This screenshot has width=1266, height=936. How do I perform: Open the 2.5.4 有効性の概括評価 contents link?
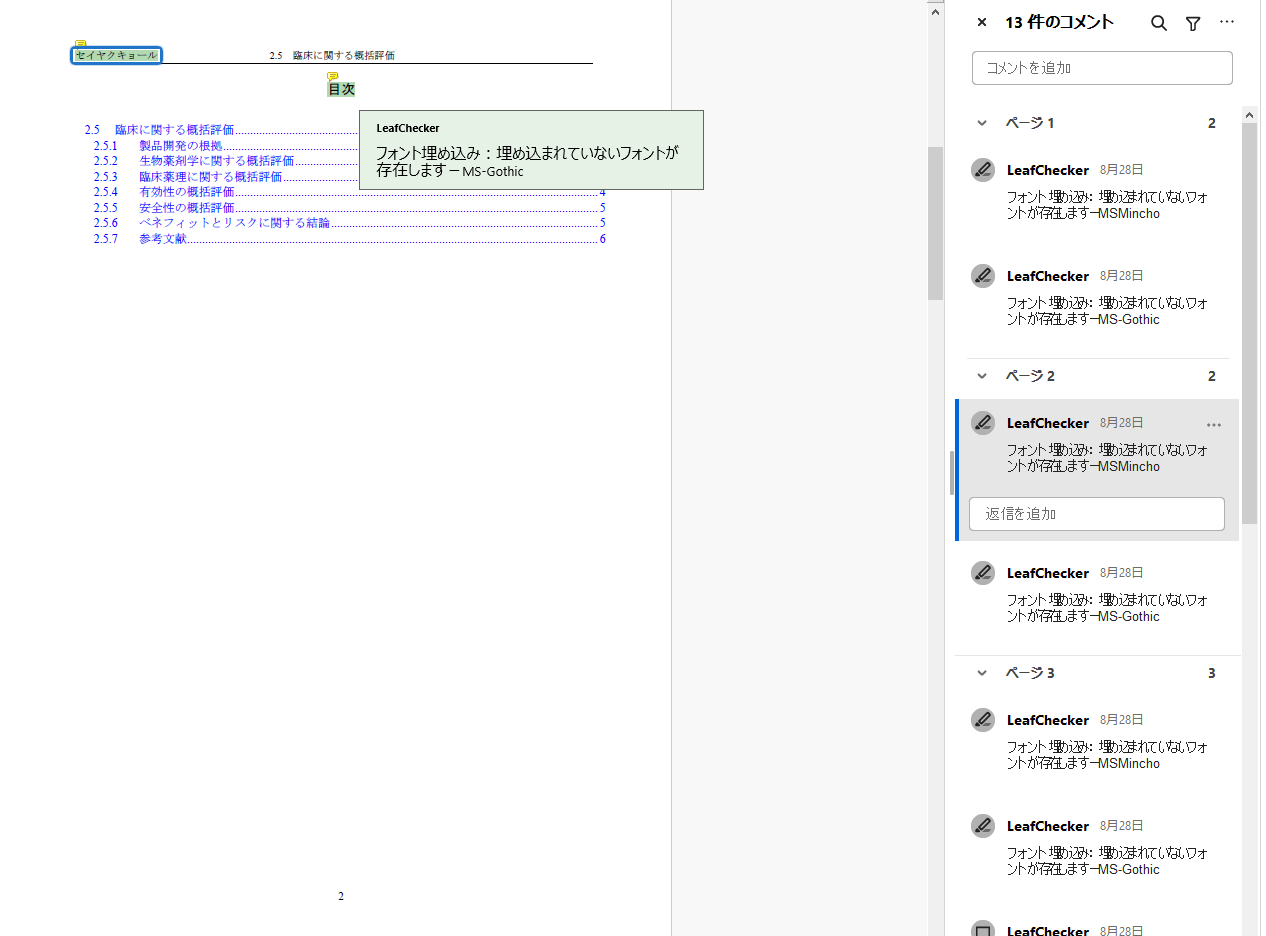tap(187, 192)
